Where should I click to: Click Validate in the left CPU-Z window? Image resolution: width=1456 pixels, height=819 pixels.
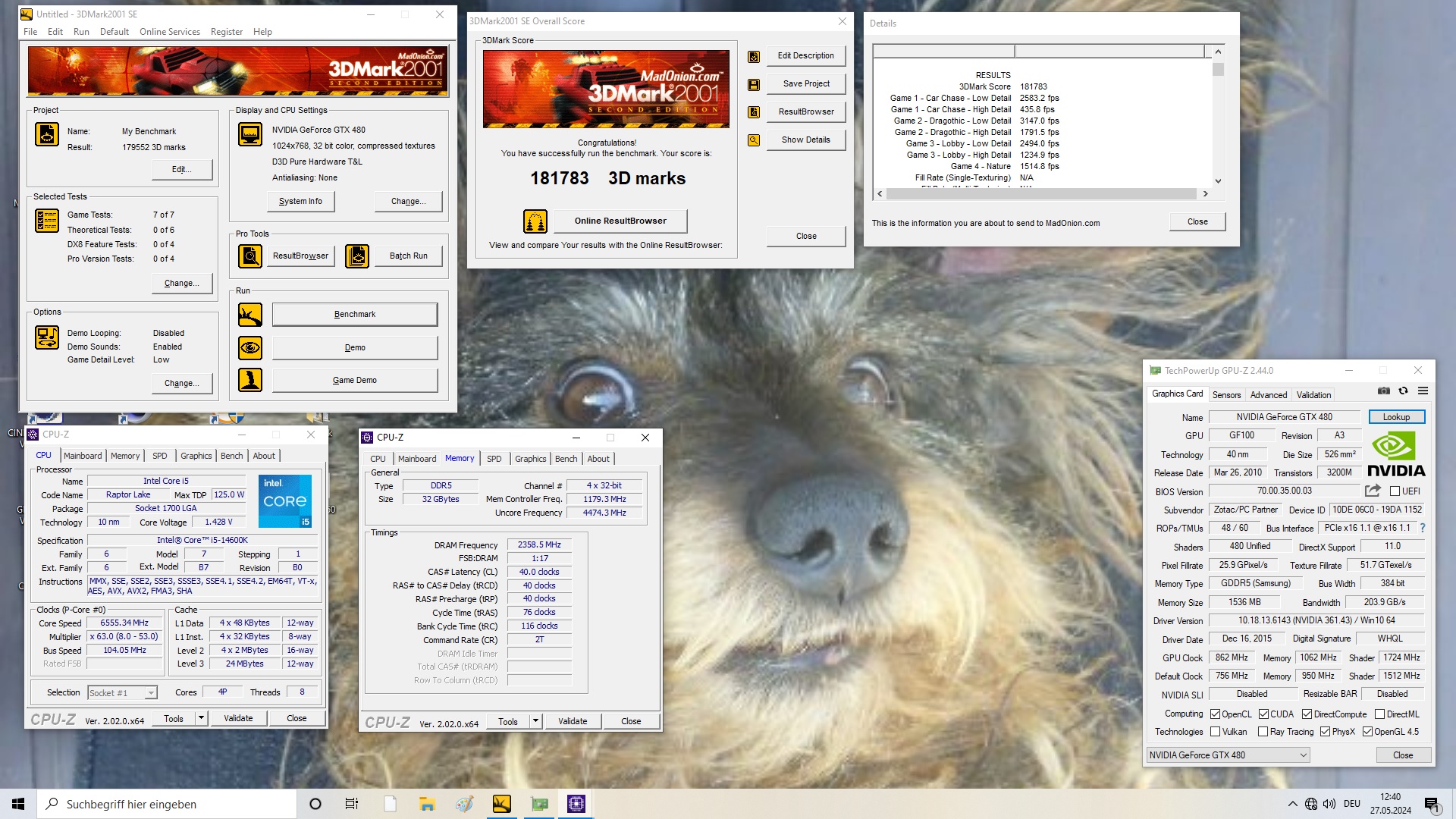point(238,718)
